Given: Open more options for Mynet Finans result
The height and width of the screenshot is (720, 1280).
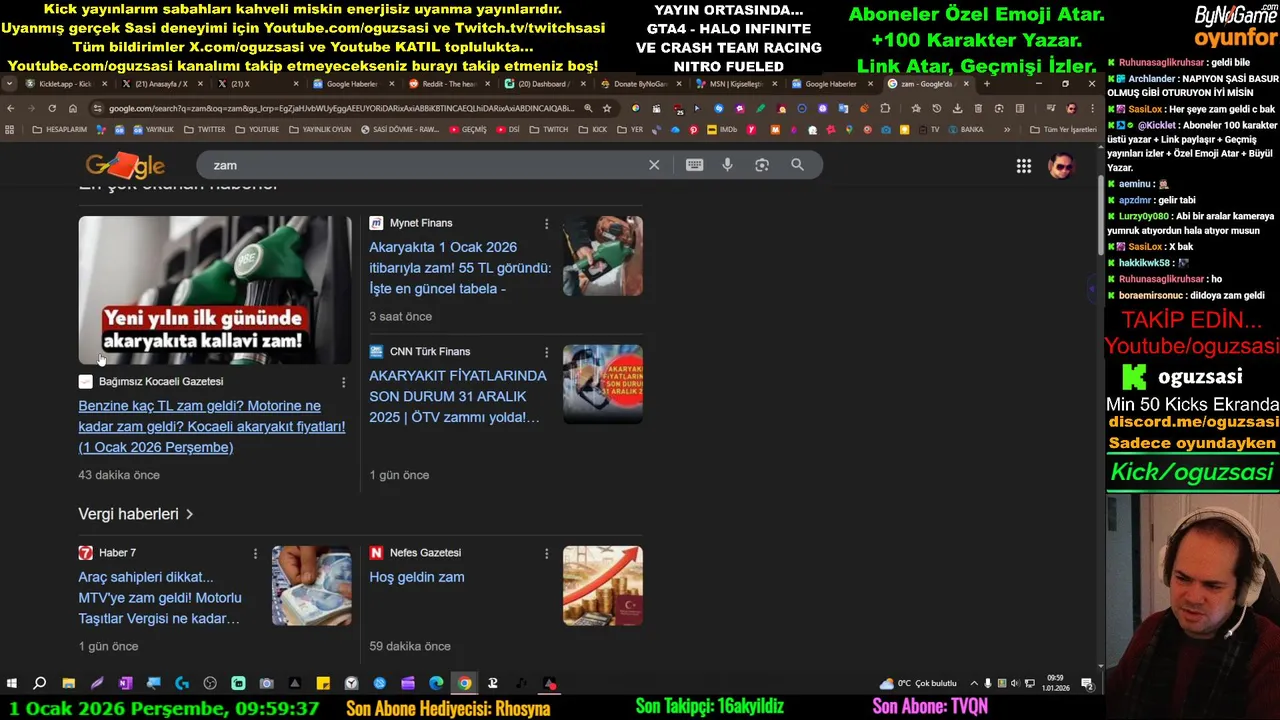Looking at the screenshot, I should [x=546, y=223].
